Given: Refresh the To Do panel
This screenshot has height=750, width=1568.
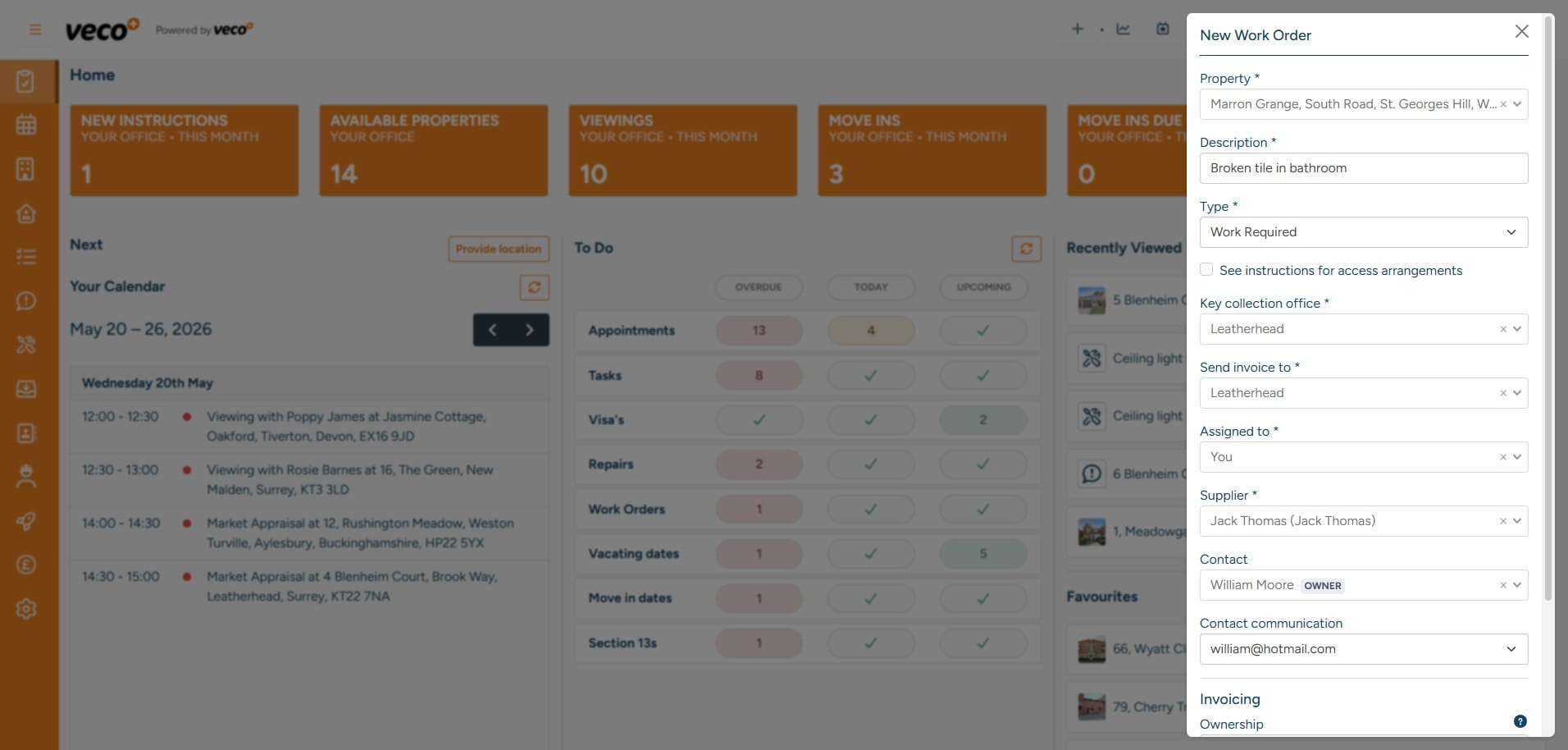Looking at the screenshot, I should click(x=1026, y=249).
